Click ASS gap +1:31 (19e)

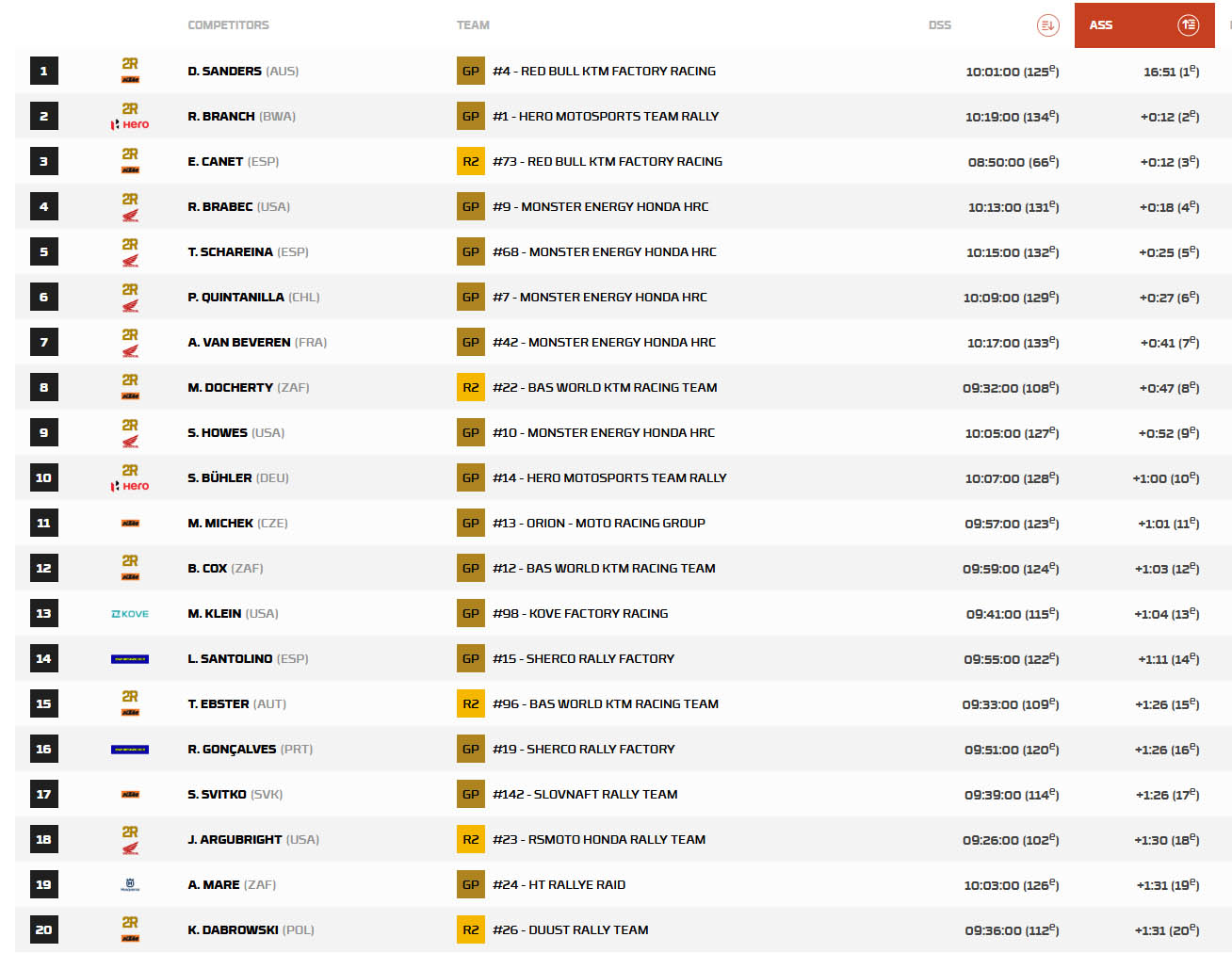(1168, 884)
